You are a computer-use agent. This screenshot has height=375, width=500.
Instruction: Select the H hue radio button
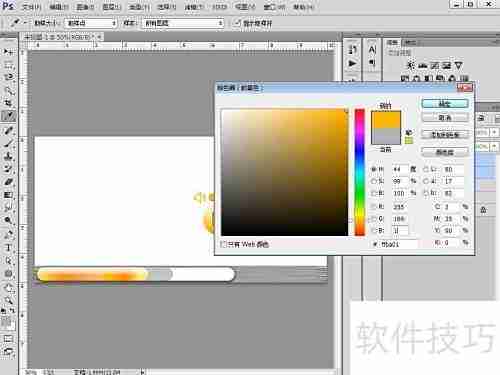[x=374, y=169]
